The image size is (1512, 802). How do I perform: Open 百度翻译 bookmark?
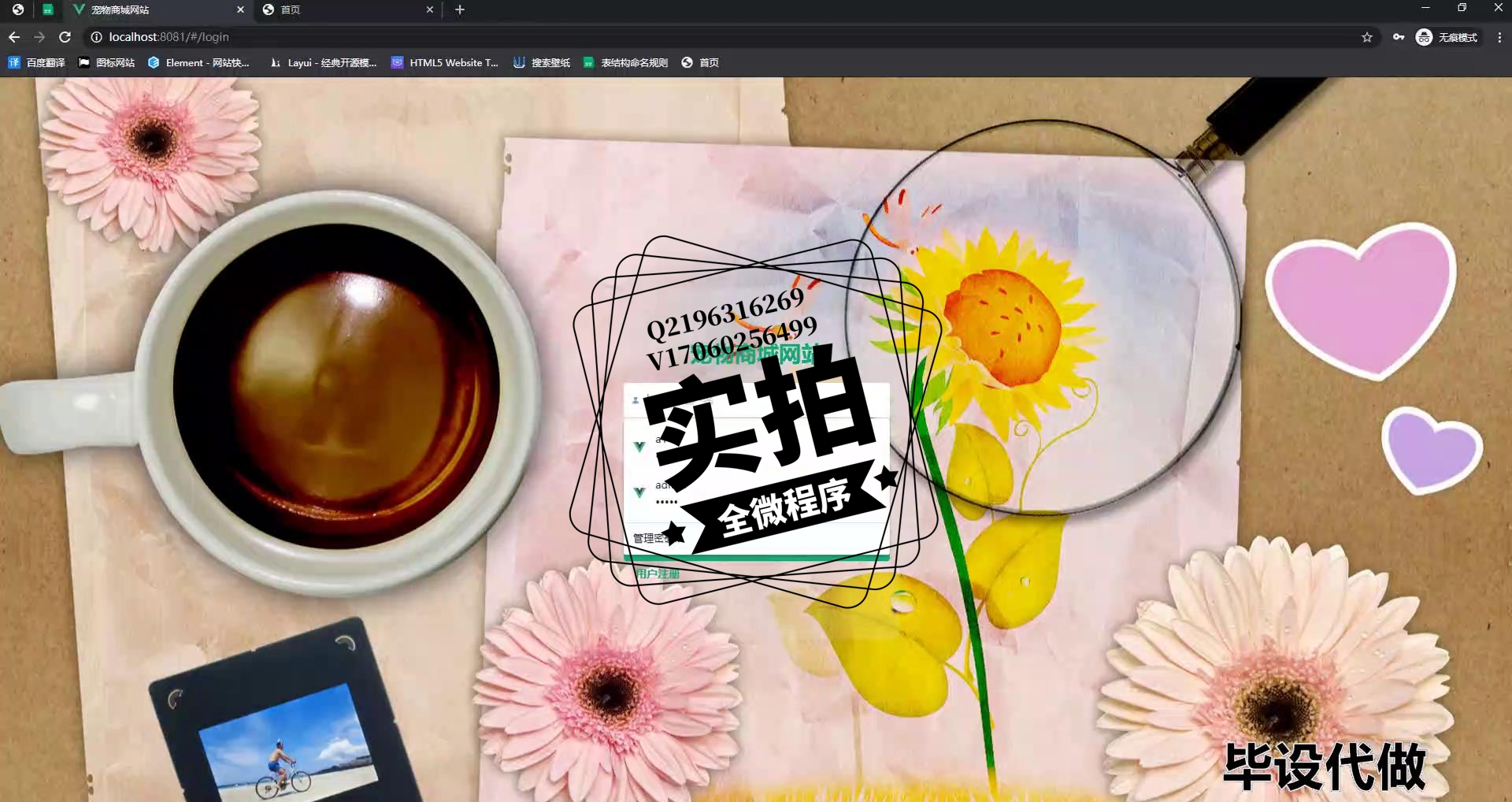tap(36, 62)
